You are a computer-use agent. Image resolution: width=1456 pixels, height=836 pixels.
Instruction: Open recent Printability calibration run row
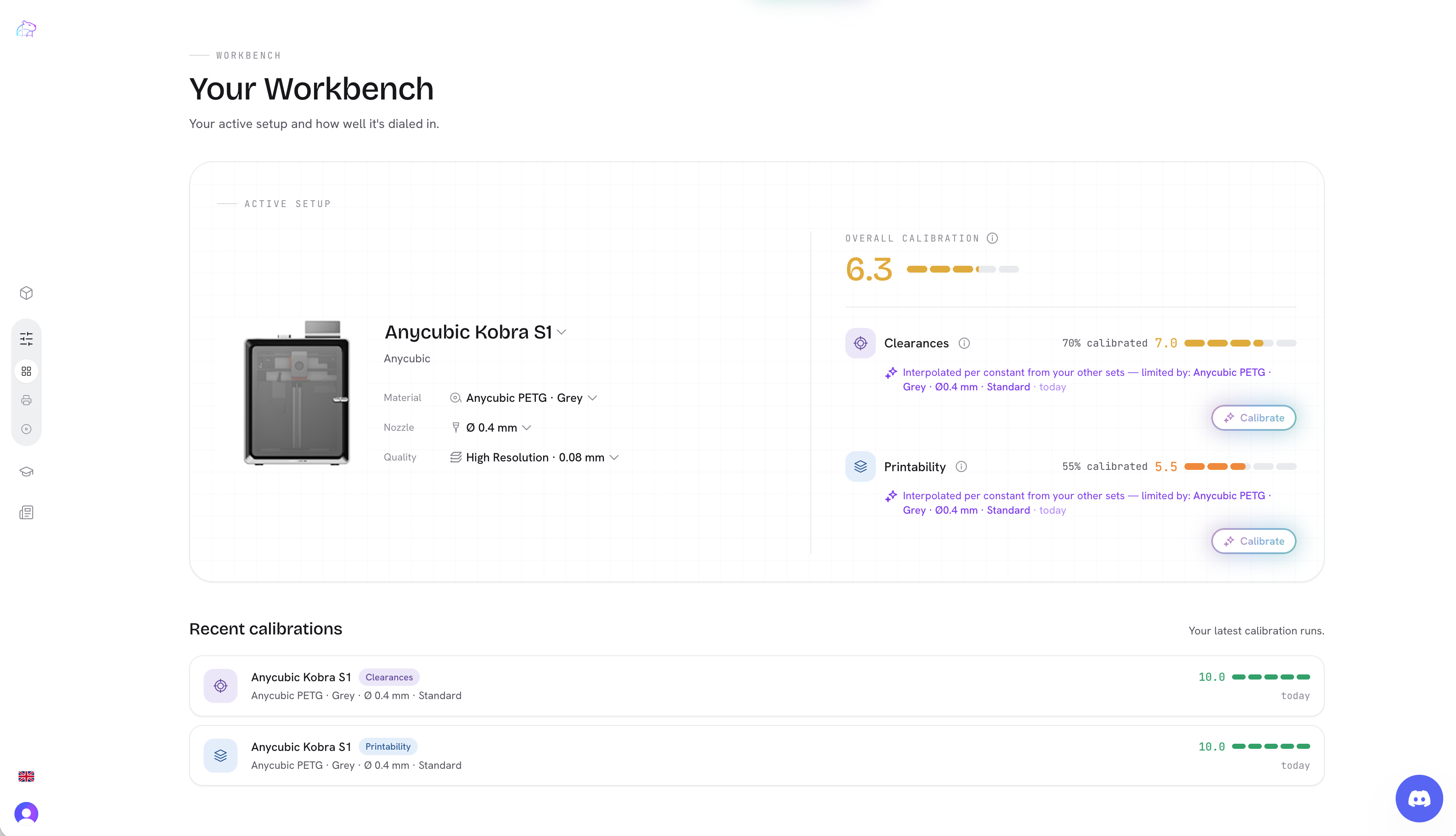tap(756, 755)
